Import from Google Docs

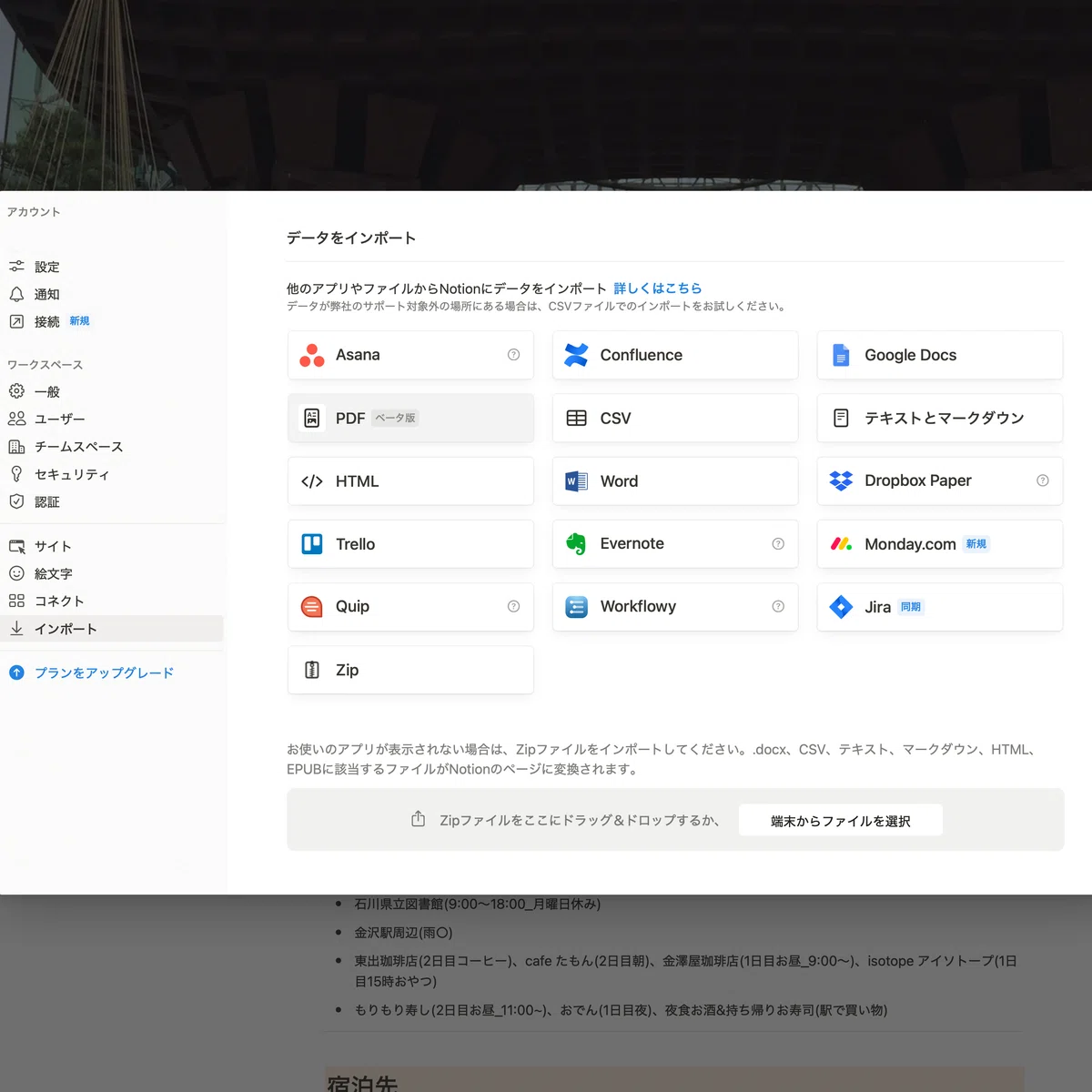[x=940, y=355]
